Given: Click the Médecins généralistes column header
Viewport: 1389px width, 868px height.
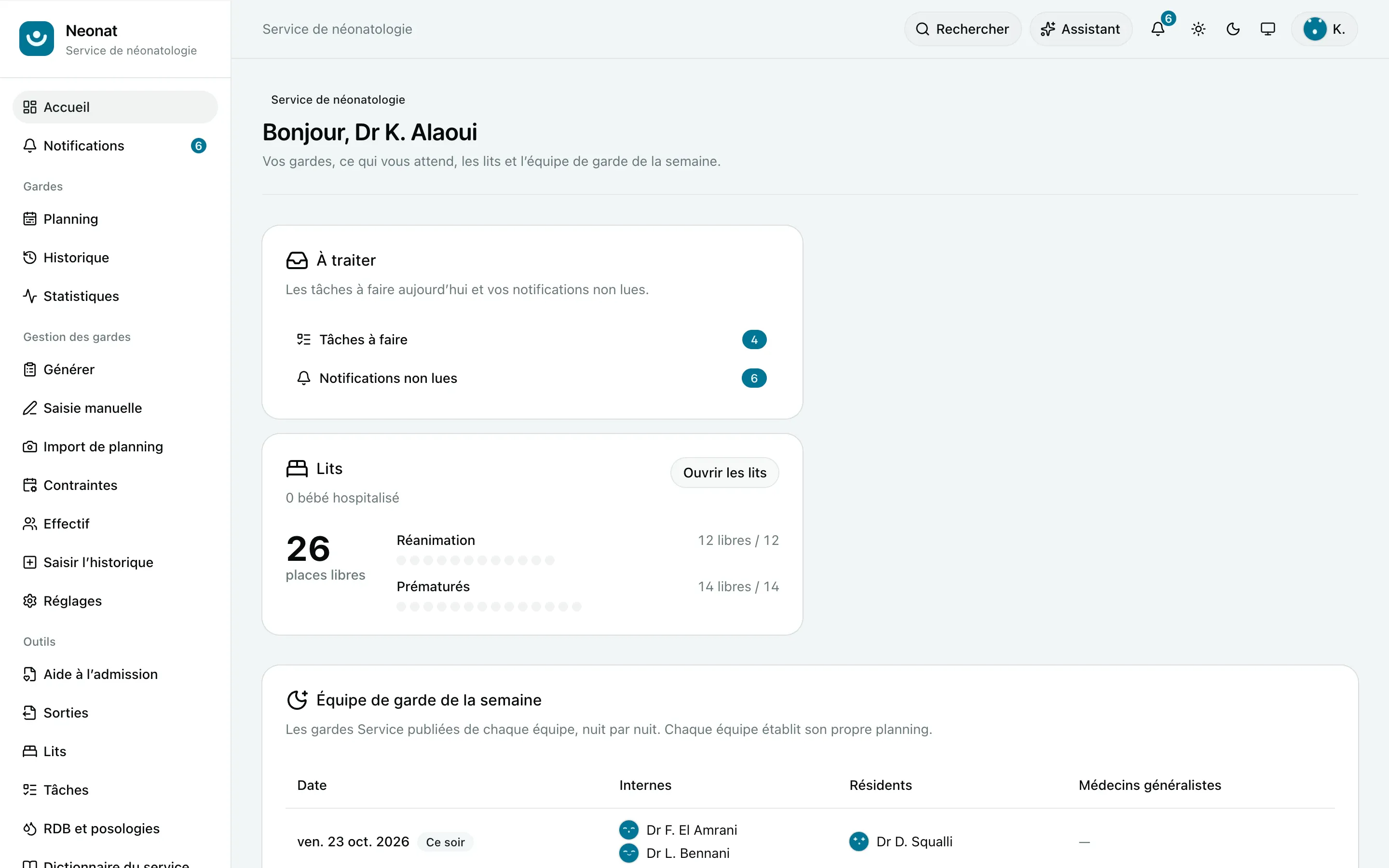Looking at the screenshot, I should pyautogui.click(x=1150, y=786).
